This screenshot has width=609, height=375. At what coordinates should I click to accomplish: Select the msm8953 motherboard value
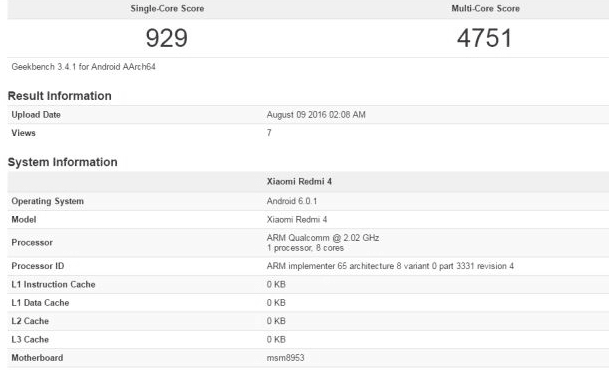click(x=285, y=358)
